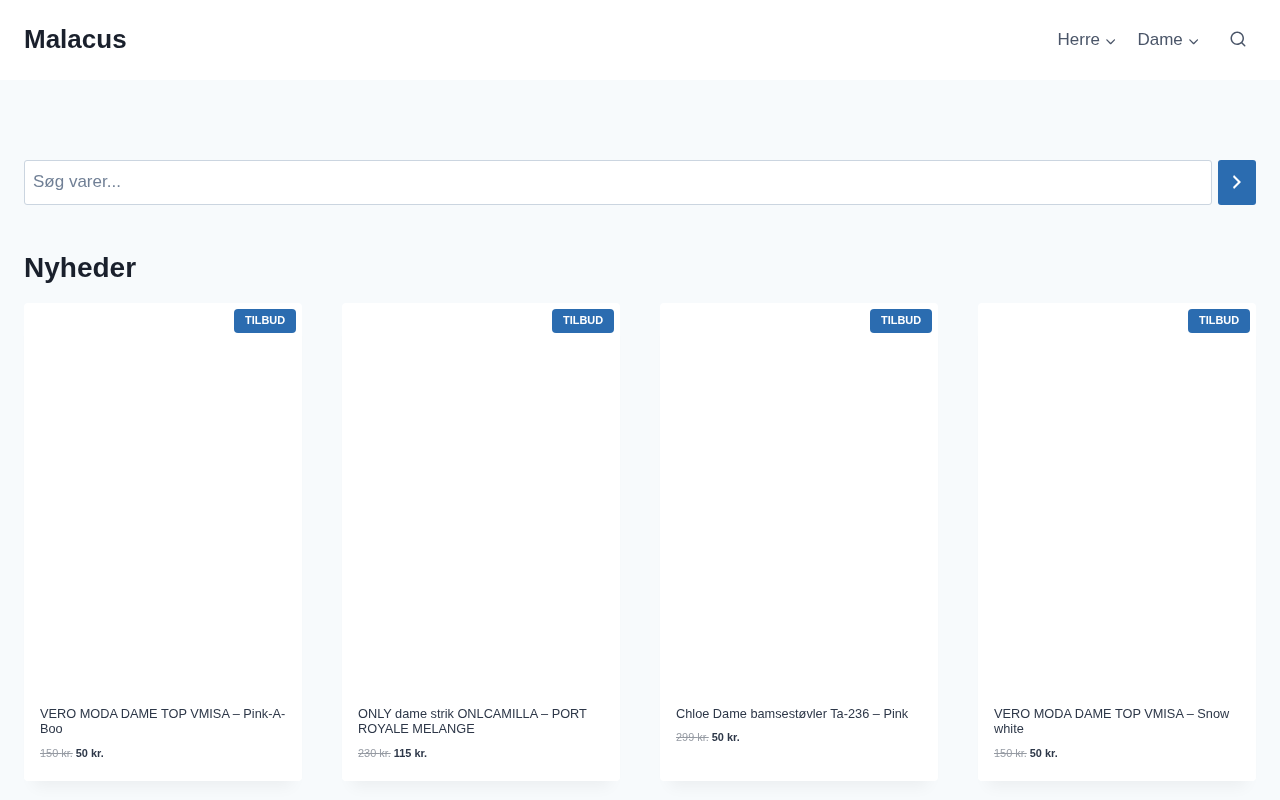Screen dimensions: 1280x800
Task: Open the Dame menu item
Action: [1160, 40]
